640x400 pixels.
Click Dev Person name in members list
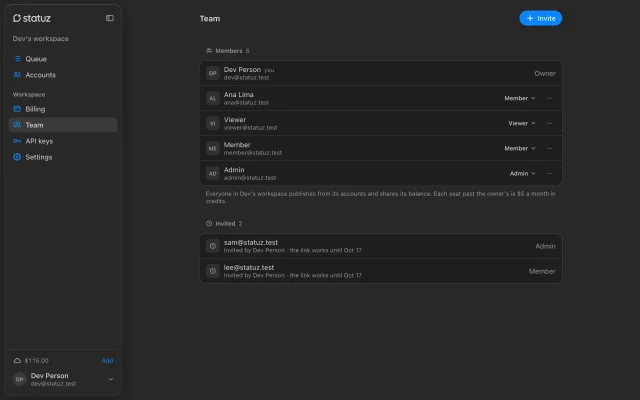pyautogui.click(x=242, y=69)
